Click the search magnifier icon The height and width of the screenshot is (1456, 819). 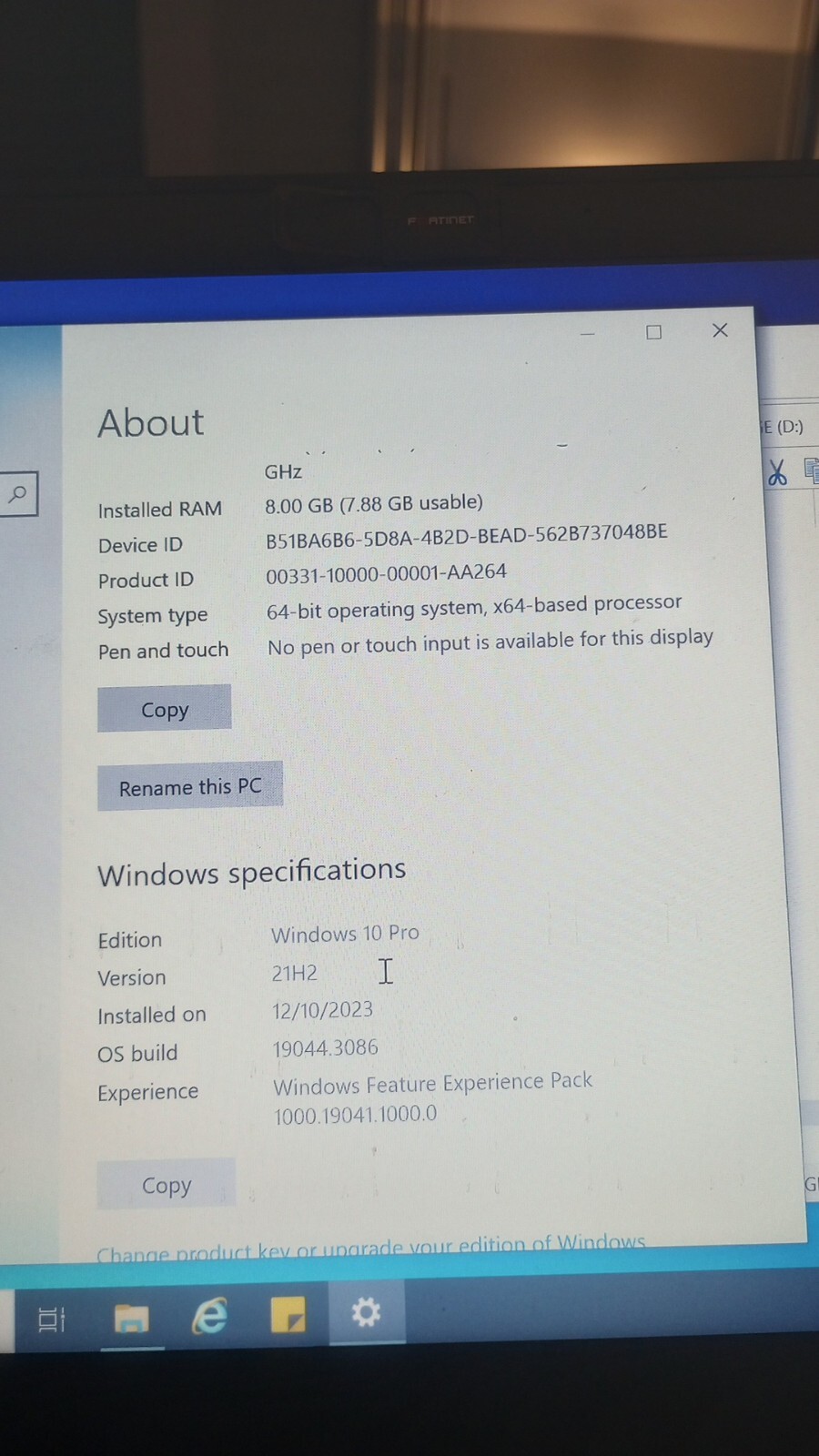click(x=17, y=494)
